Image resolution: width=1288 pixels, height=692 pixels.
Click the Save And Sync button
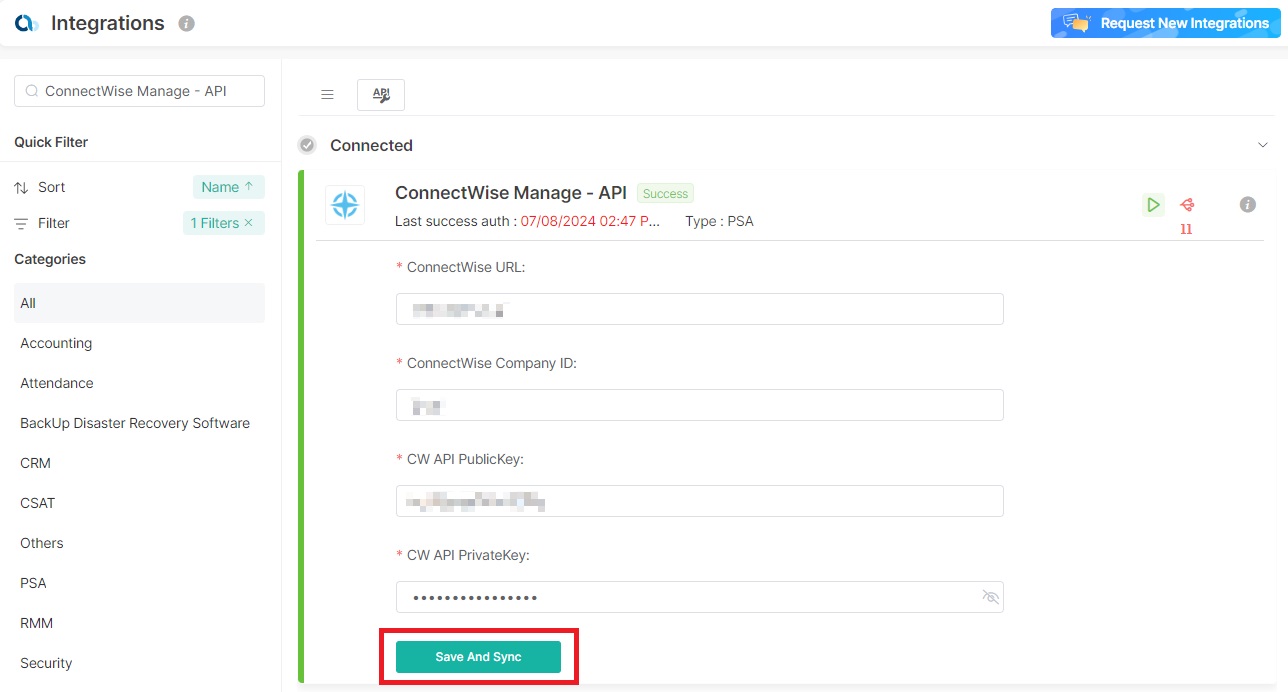pos(478,657)
